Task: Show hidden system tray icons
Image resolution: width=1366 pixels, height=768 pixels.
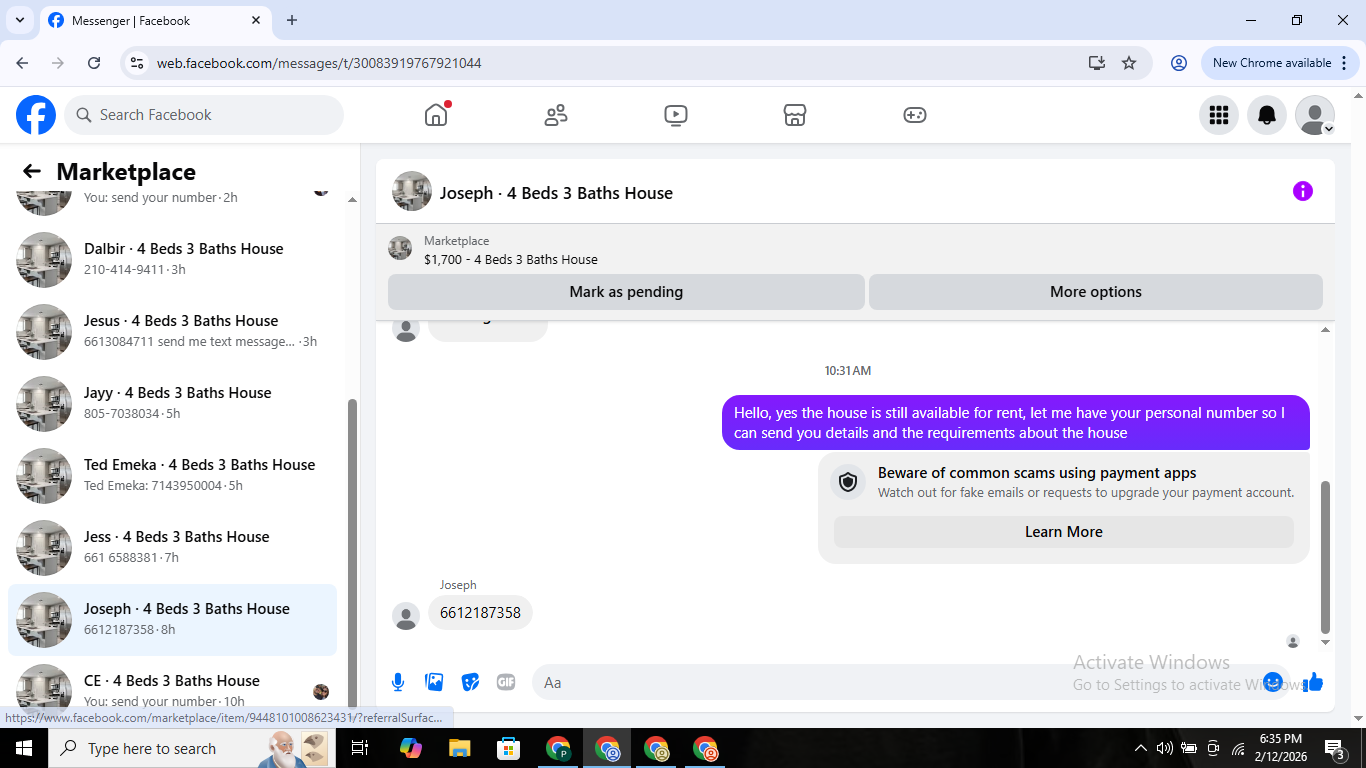Action: point(1141,748)
